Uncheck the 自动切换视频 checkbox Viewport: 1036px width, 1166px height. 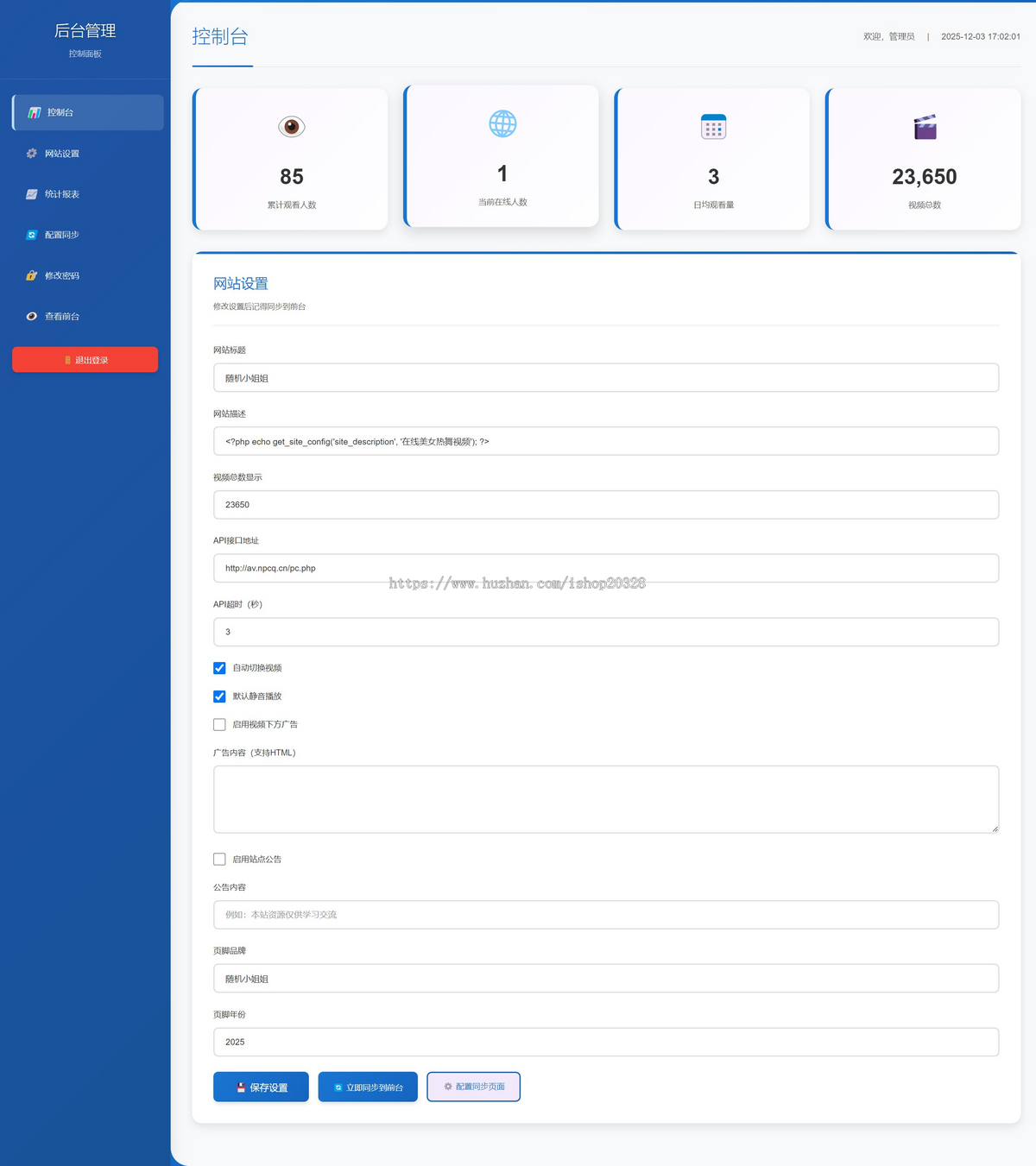[219, 668]
